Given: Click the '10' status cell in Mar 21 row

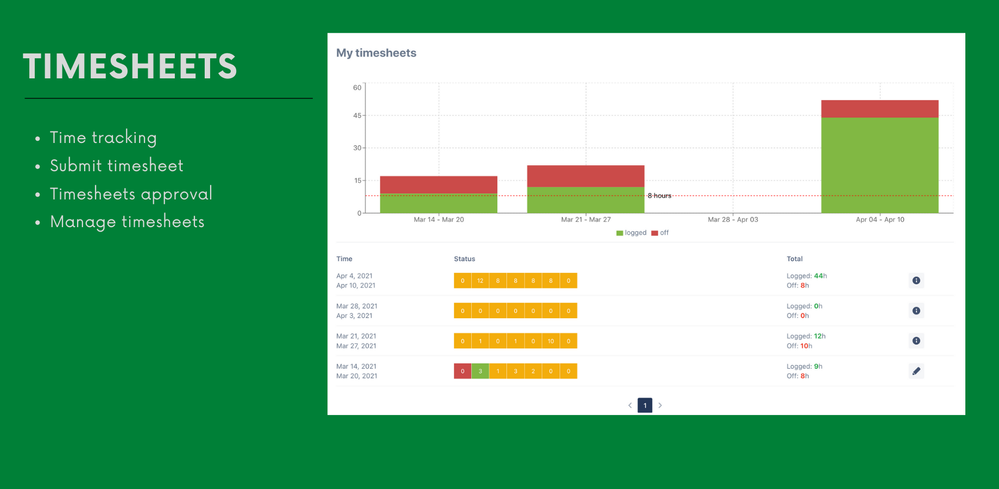Looking at the screenshot, I should pos(550,341).
